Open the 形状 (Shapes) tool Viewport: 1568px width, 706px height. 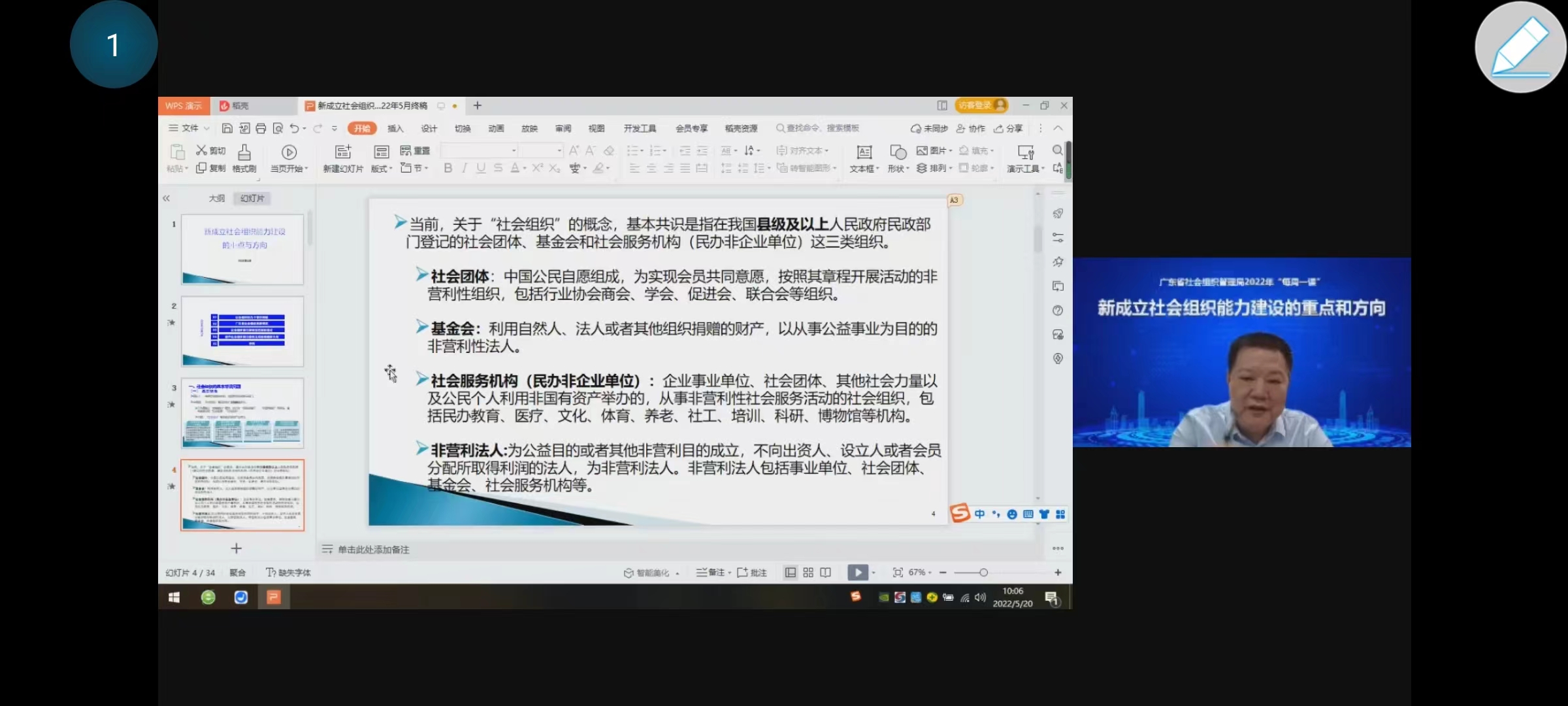pos(896,159)
